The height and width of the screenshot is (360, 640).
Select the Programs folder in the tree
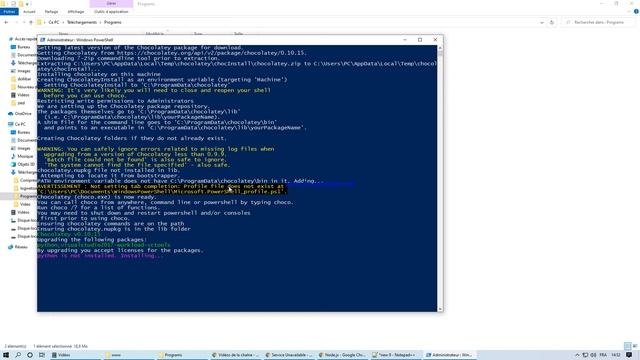click(27, 196)
